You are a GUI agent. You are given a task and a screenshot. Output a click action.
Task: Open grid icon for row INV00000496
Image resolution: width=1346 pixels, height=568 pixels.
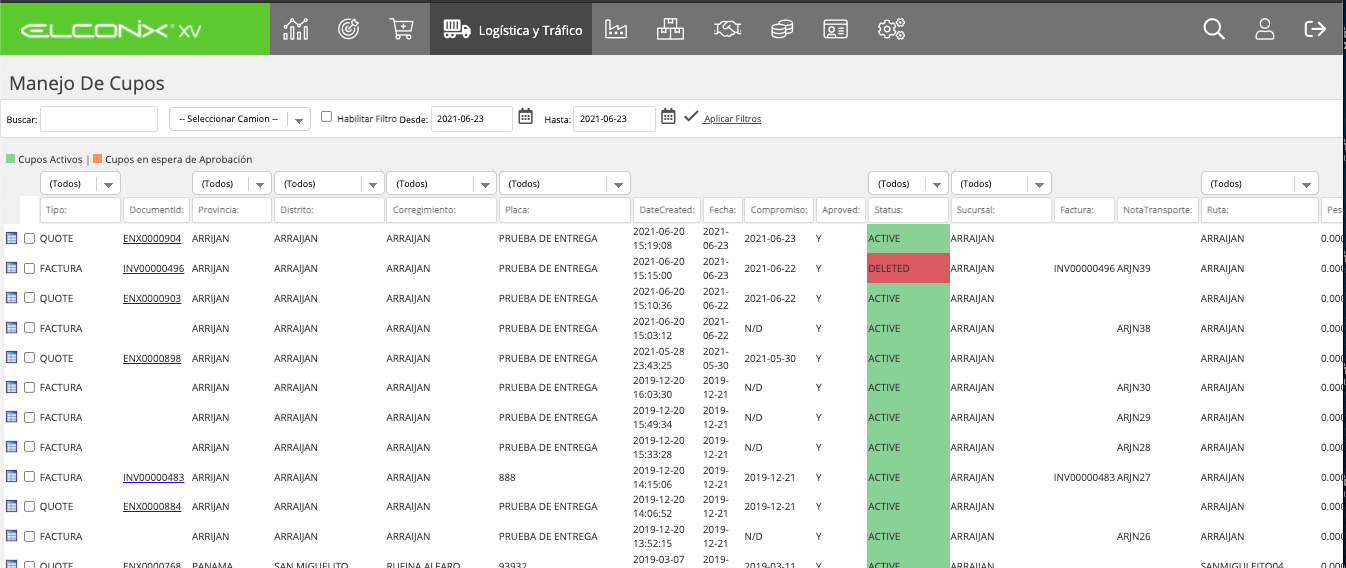pos(12,268)
